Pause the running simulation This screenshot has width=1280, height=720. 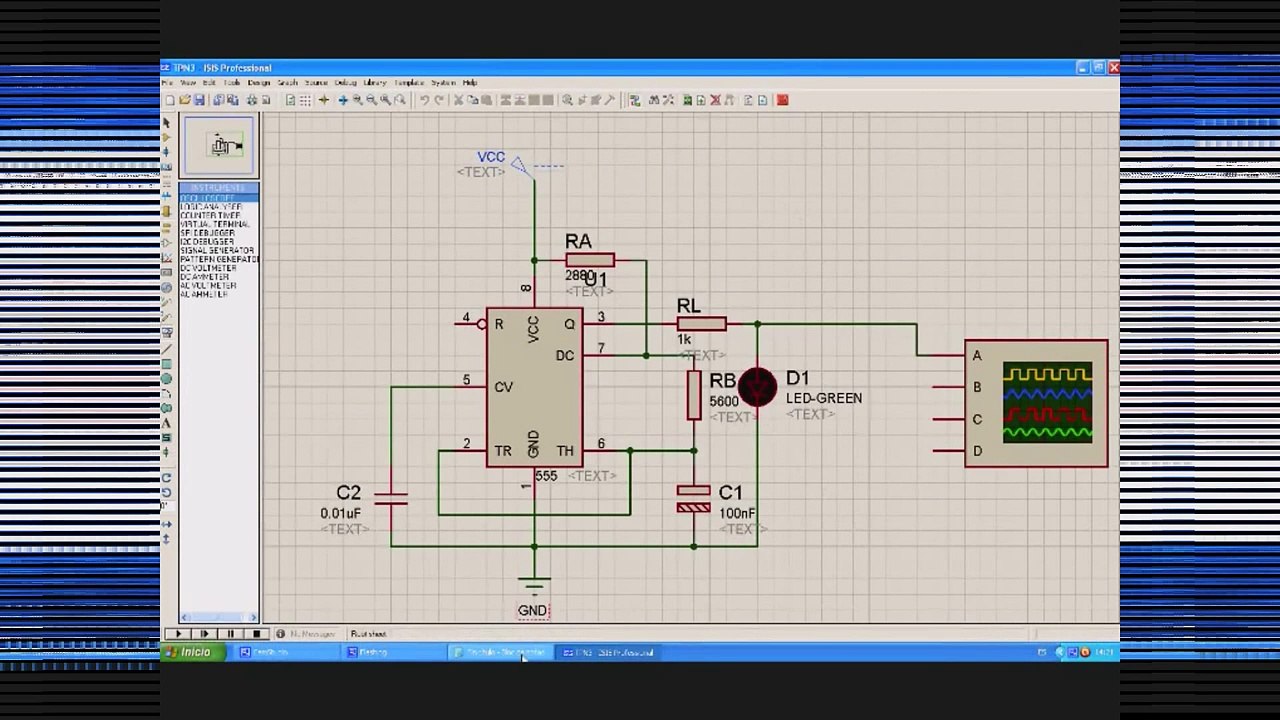click(230, 634)
